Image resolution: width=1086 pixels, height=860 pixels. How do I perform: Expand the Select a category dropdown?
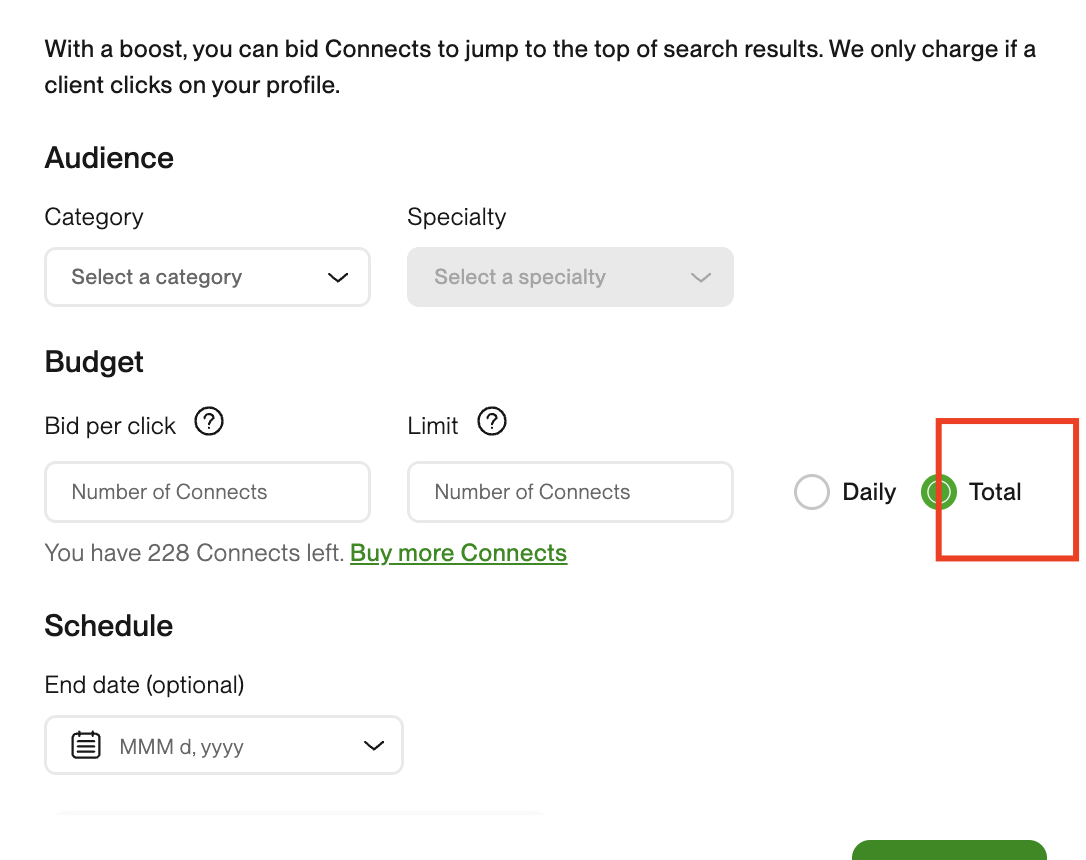click(207, 277)
